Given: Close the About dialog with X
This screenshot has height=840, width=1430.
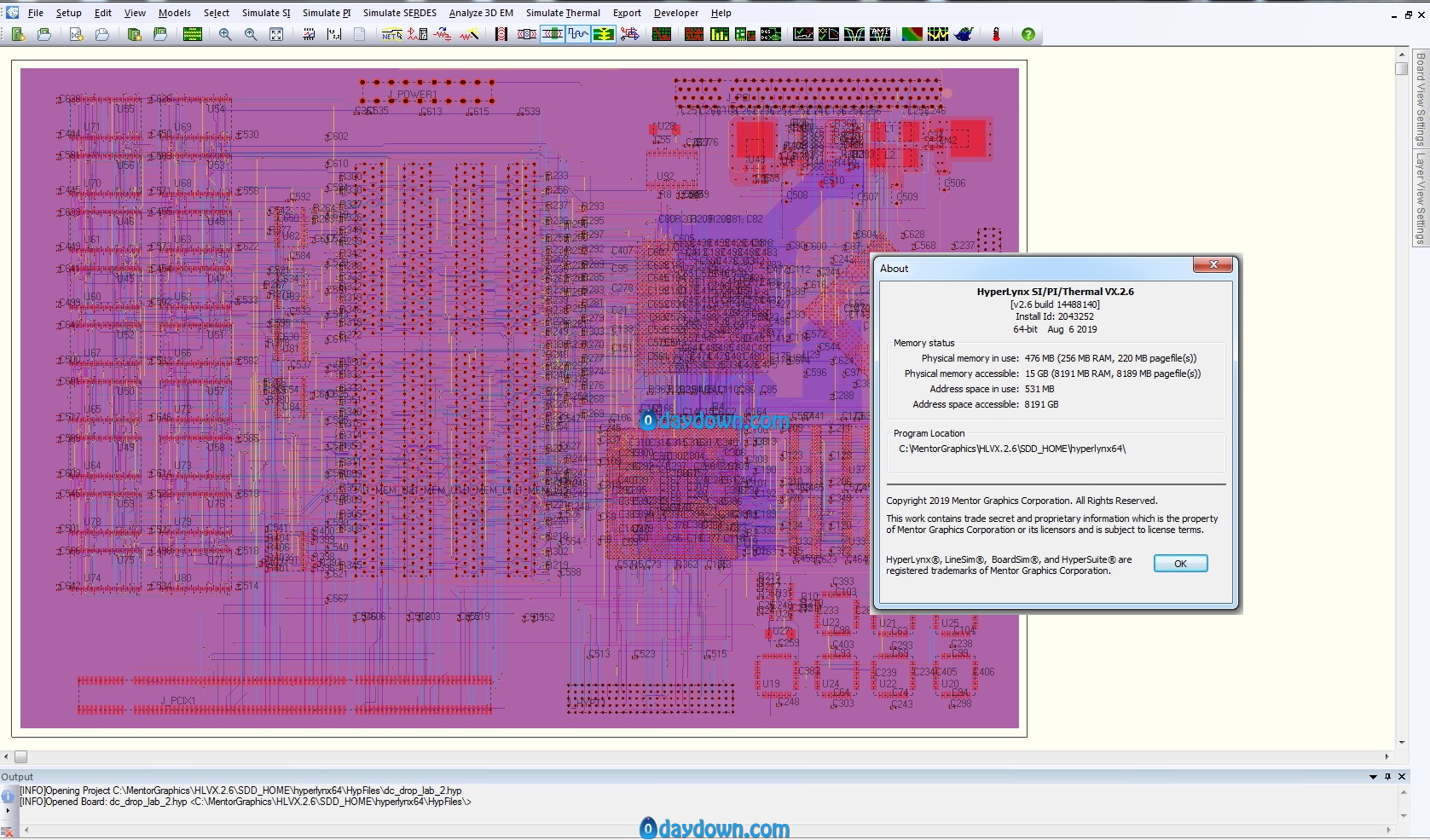Looking at the screenshot, I should [x=1213, y=265].
